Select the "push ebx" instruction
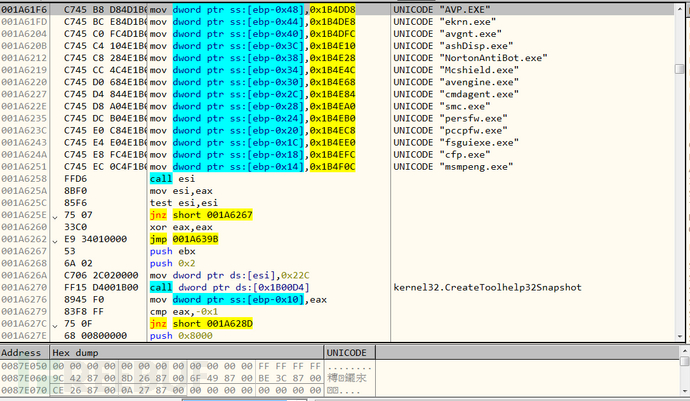 pyautogui.click(x=172, y=251)
